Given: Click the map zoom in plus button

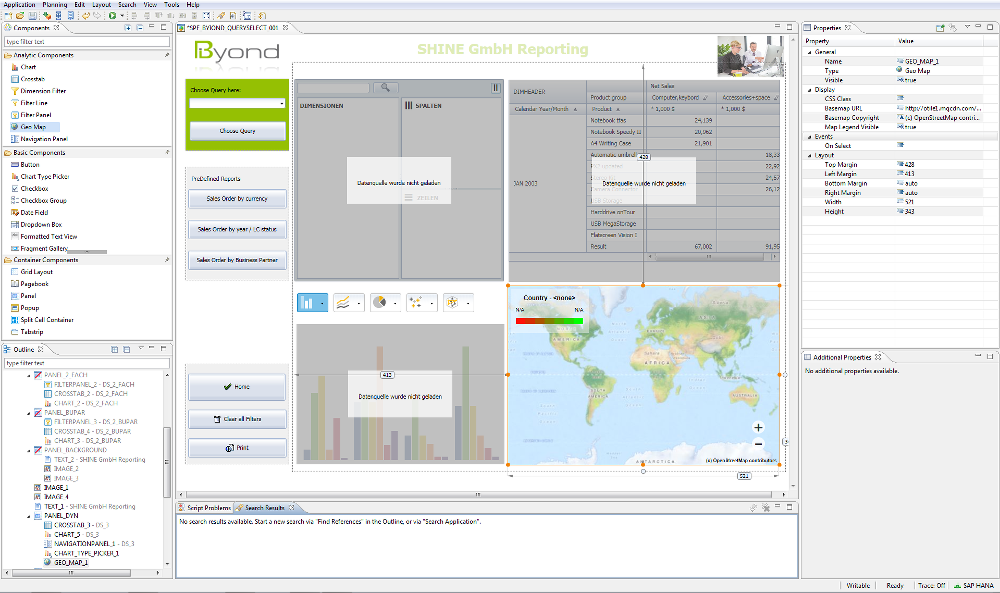Looking at the screenshot, I should pyautogui.click(x=758, y=428).
